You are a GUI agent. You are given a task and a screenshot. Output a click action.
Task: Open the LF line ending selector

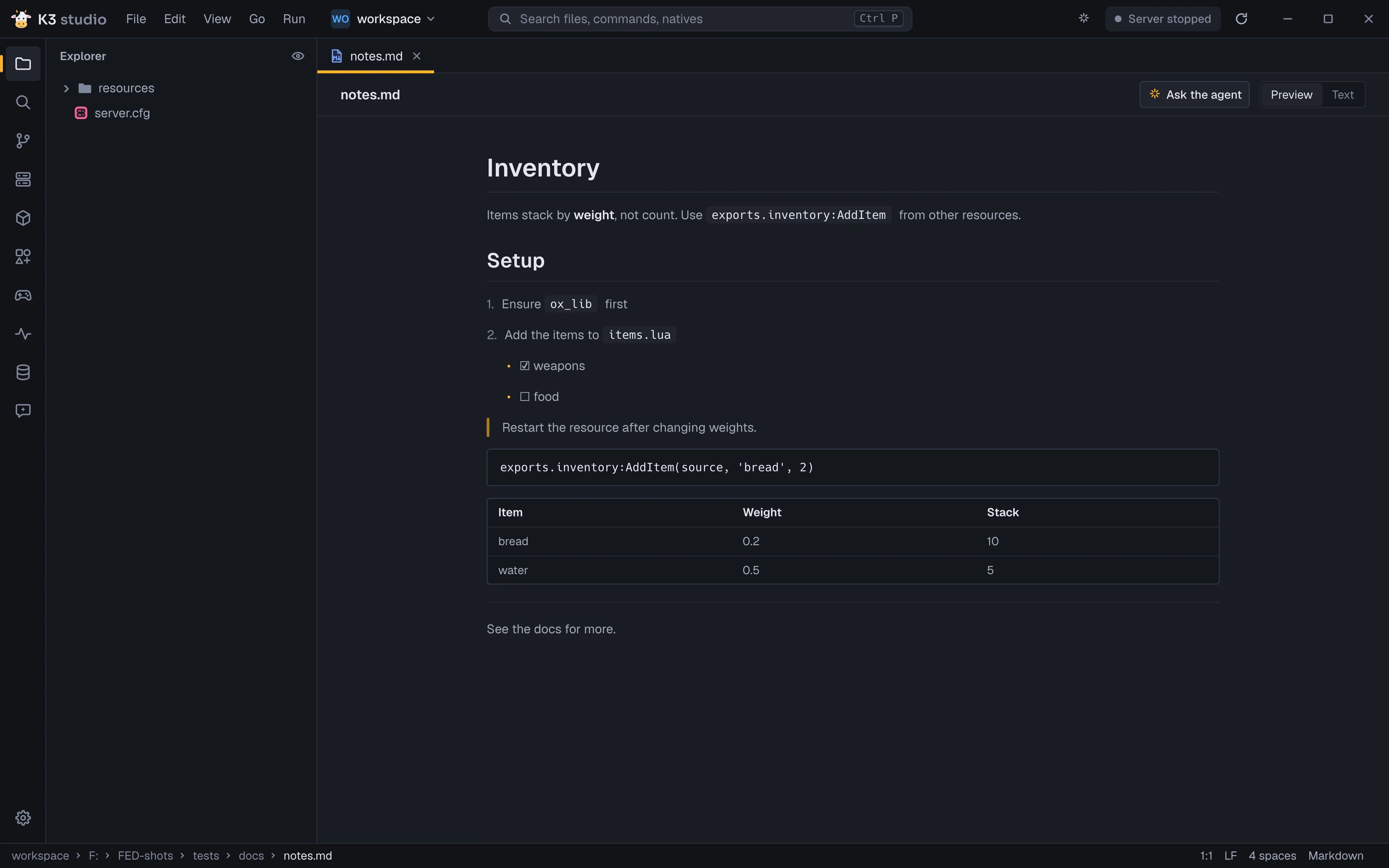[1230, 855]
